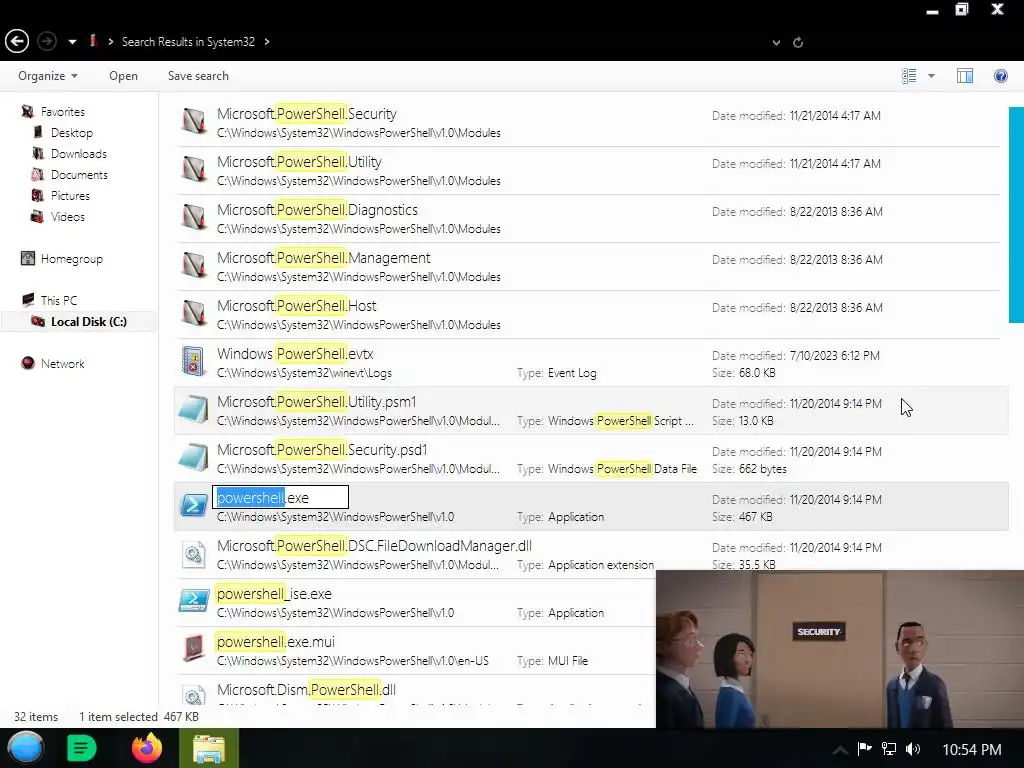Open Videos in the navigation pane
Image resolution: width=1024 pixels, height=768 pixels.
click(x=67, y=216)
